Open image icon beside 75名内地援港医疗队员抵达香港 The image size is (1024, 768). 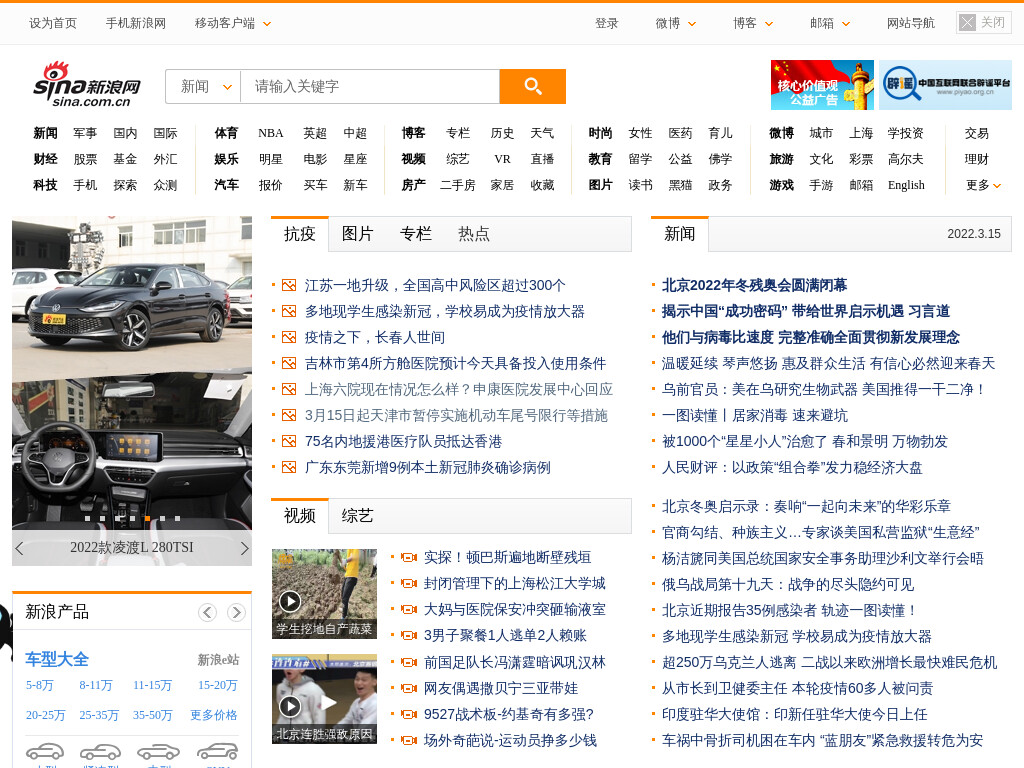tap(289, 441)
